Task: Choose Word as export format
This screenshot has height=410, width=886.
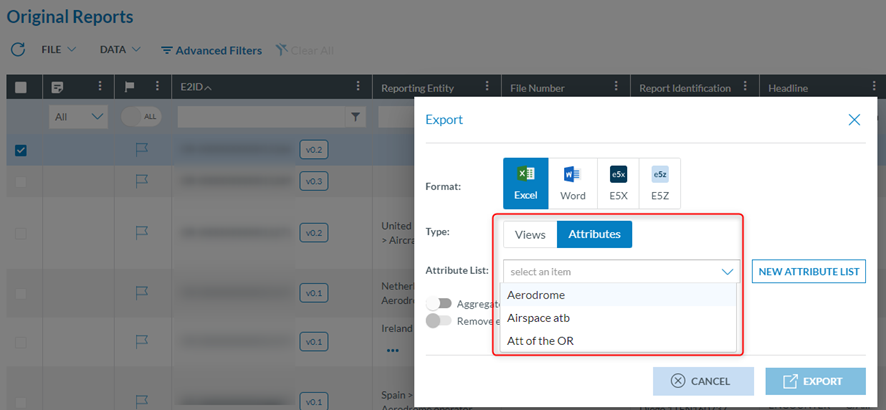Action: point(572,183)
